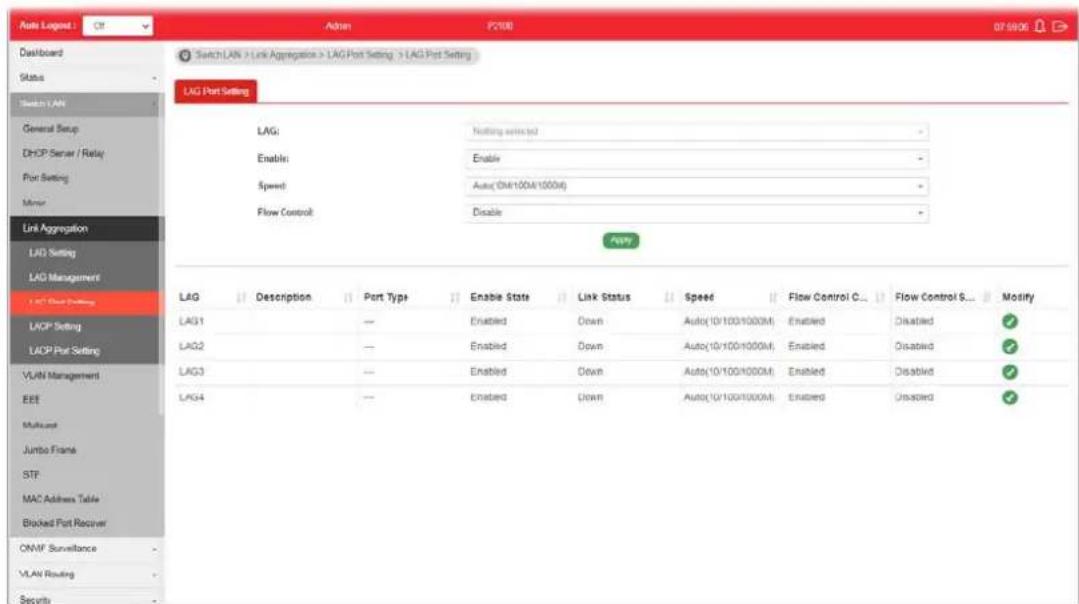Sort table by Link Status column
The width and height of the screenshot is (1079, 604).
[x=669, y=297]
